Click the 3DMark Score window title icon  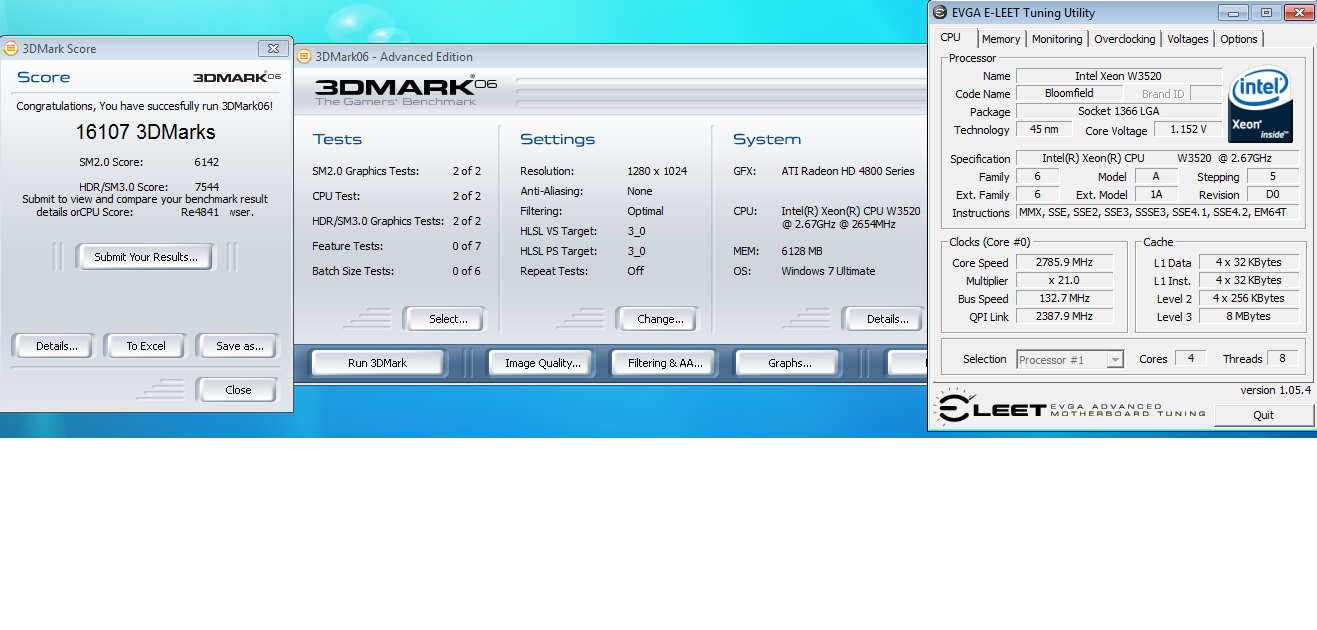pyautogui.click(x=11, y=48)
